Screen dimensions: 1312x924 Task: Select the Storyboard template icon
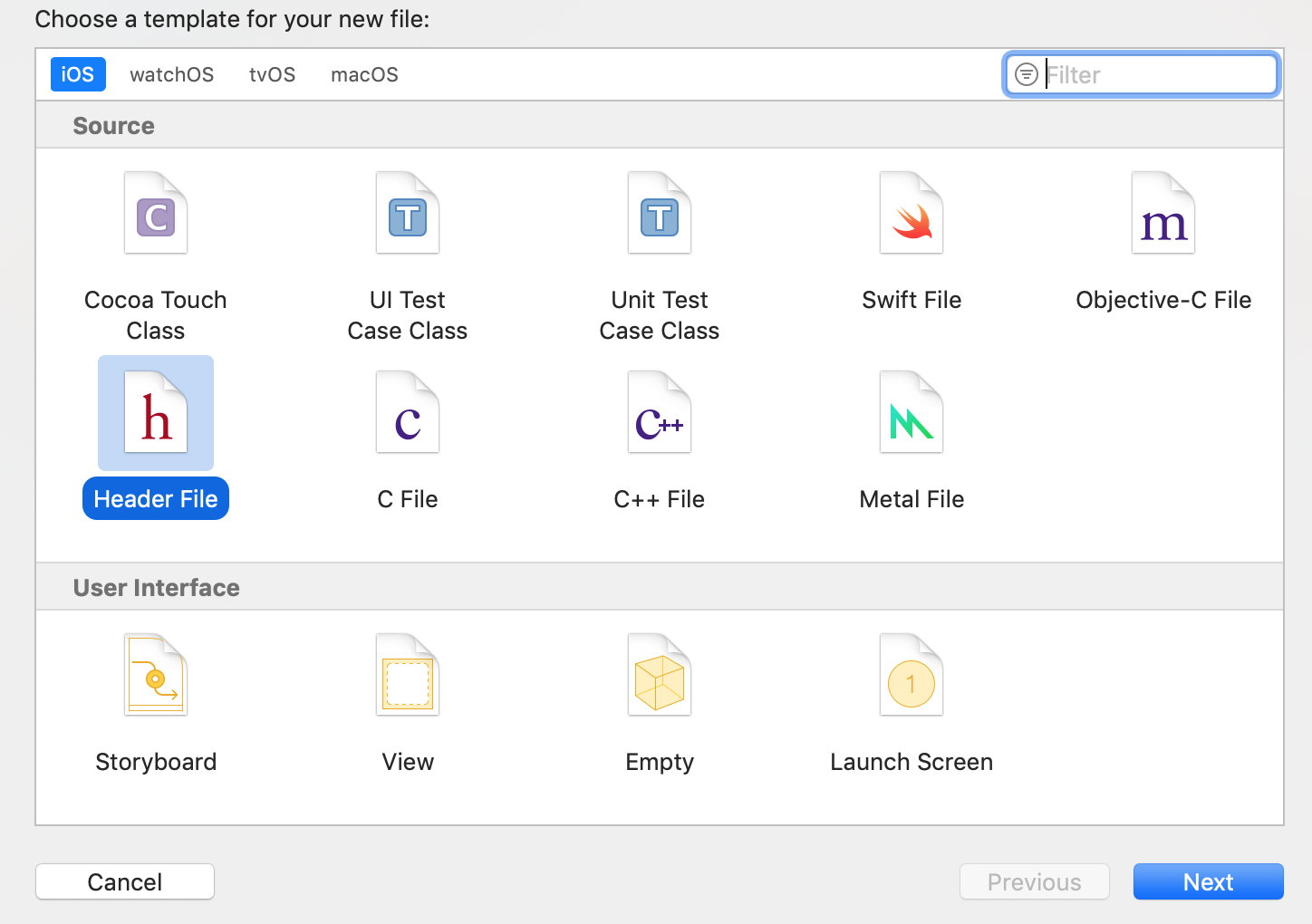(156, 675)
